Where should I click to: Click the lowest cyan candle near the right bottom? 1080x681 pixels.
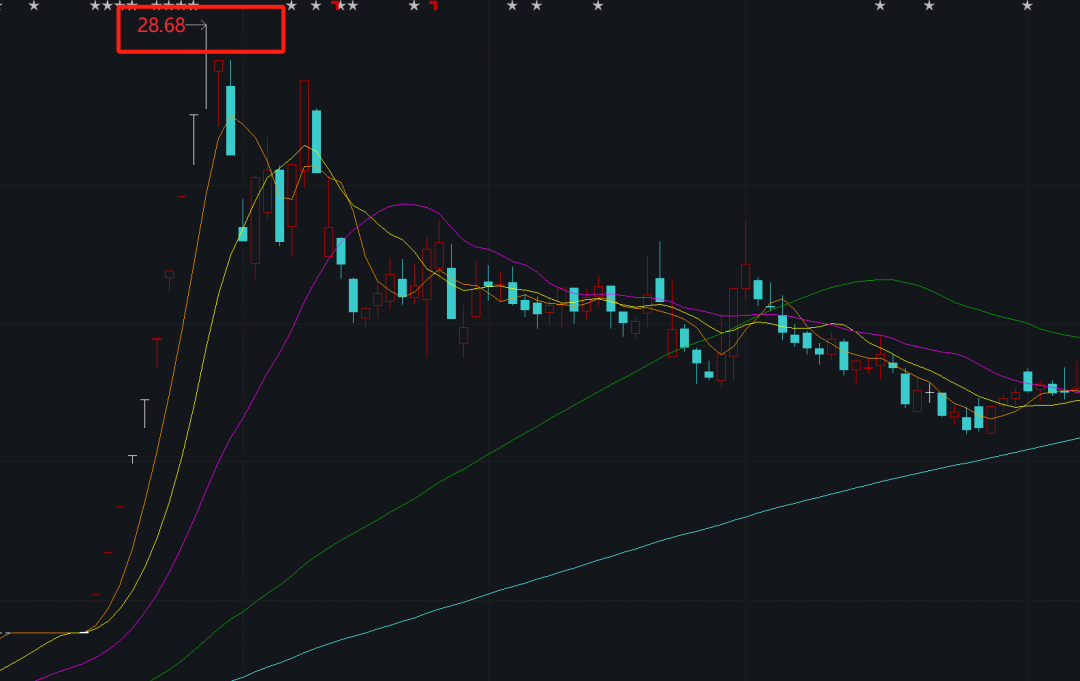point(966,423)
